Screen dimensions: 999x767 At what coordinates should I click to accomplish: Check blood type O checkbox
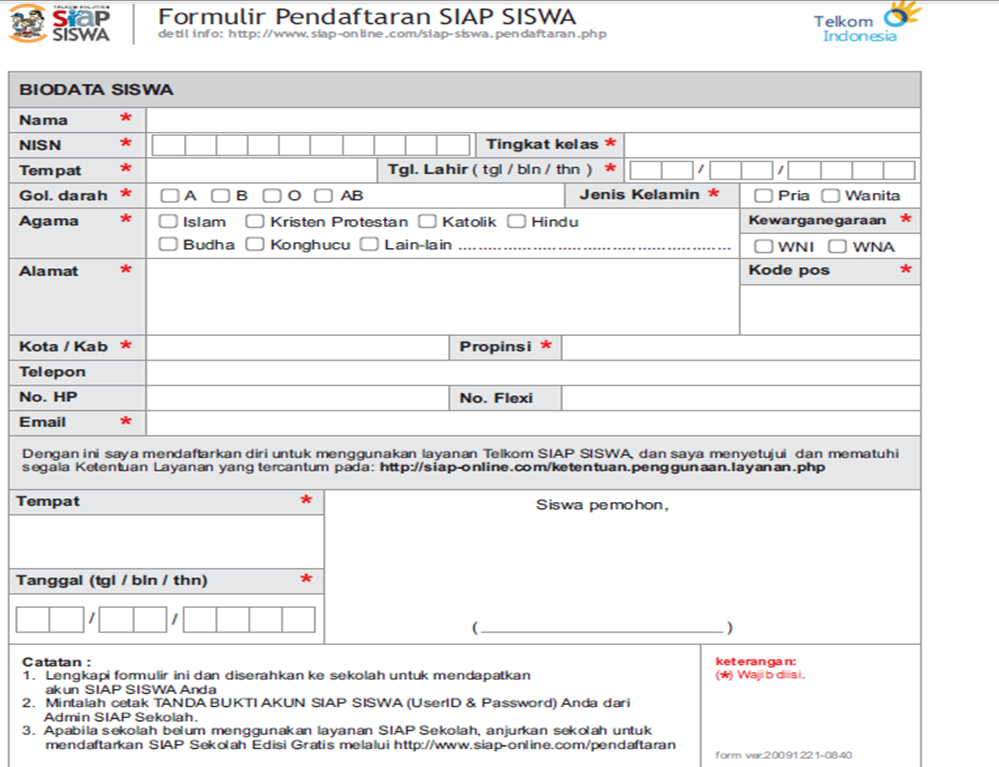(x=272, y=196)
